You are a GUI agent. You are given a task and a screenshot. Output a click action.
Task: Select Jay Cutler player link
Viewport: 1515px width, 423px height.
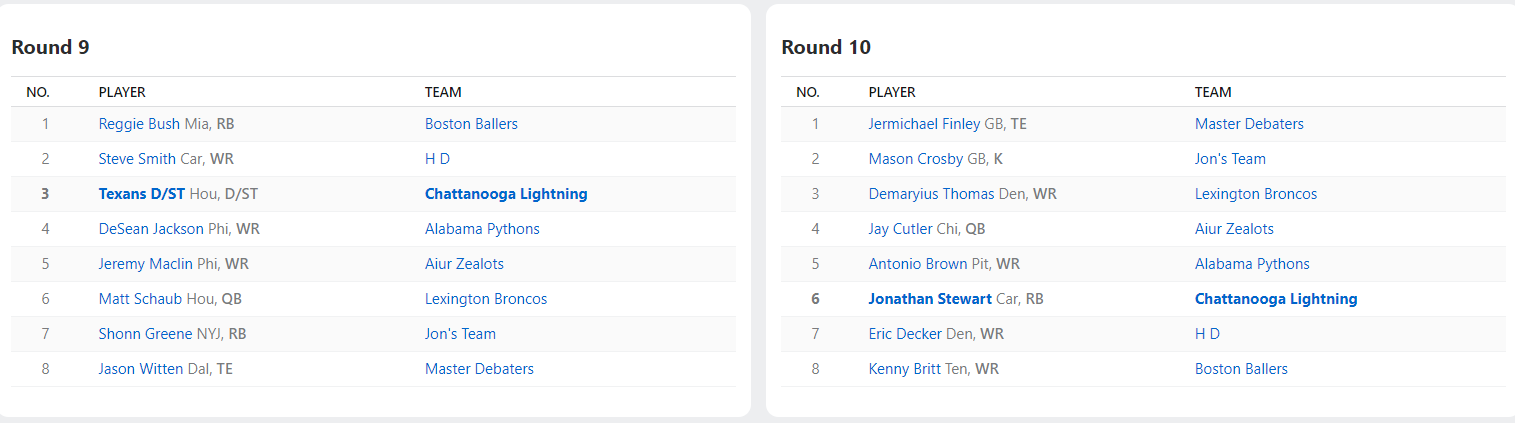click(900, 229)
